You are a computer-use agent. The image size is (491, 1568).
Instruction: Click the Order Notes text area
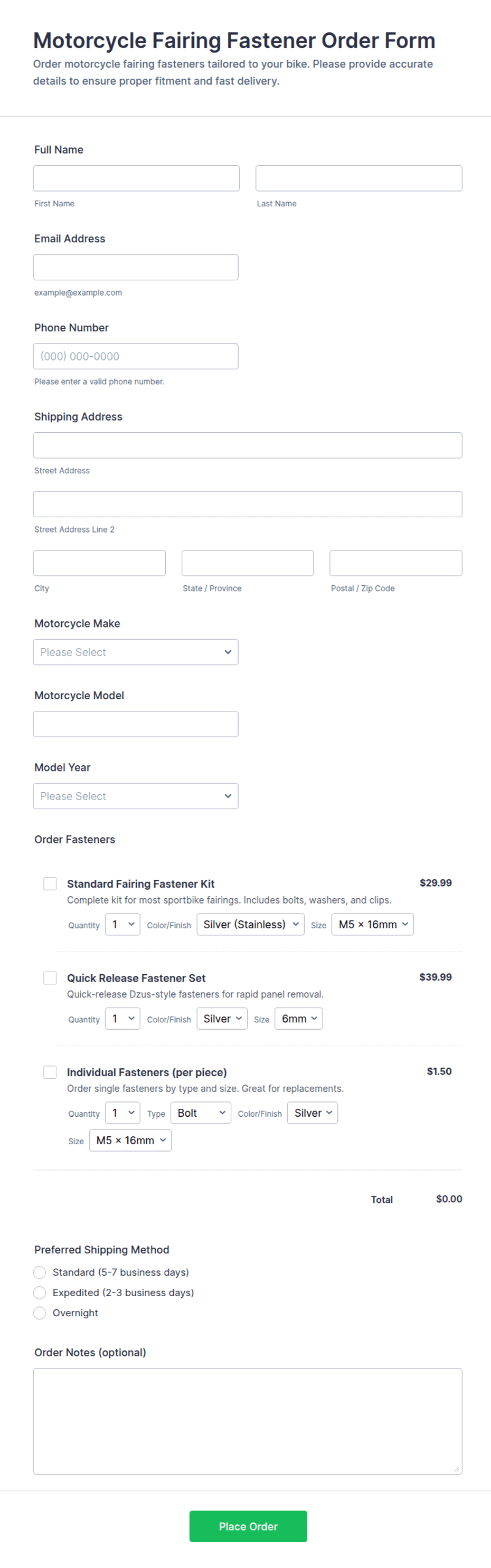click(247, 1421)
